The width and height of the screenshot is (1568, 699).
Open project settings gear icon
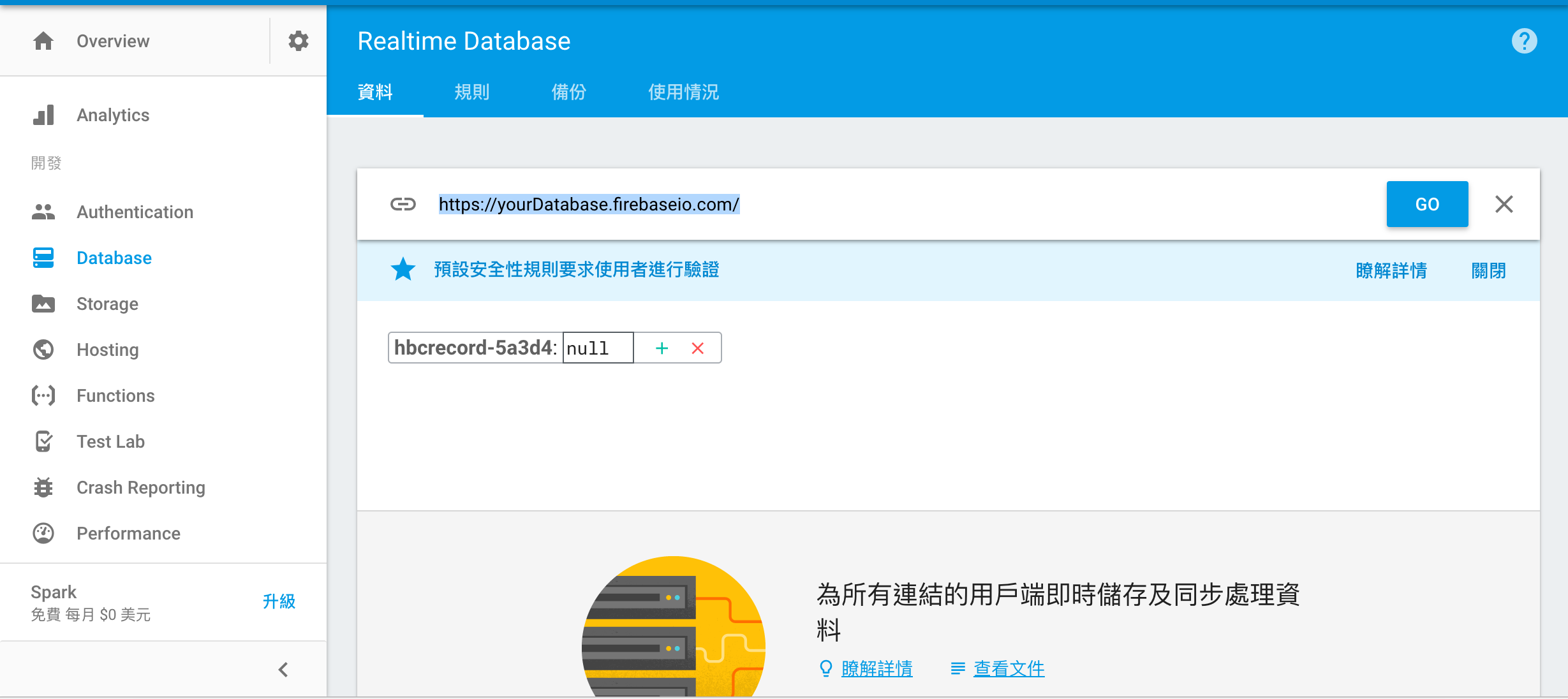(x=298, y=41)
